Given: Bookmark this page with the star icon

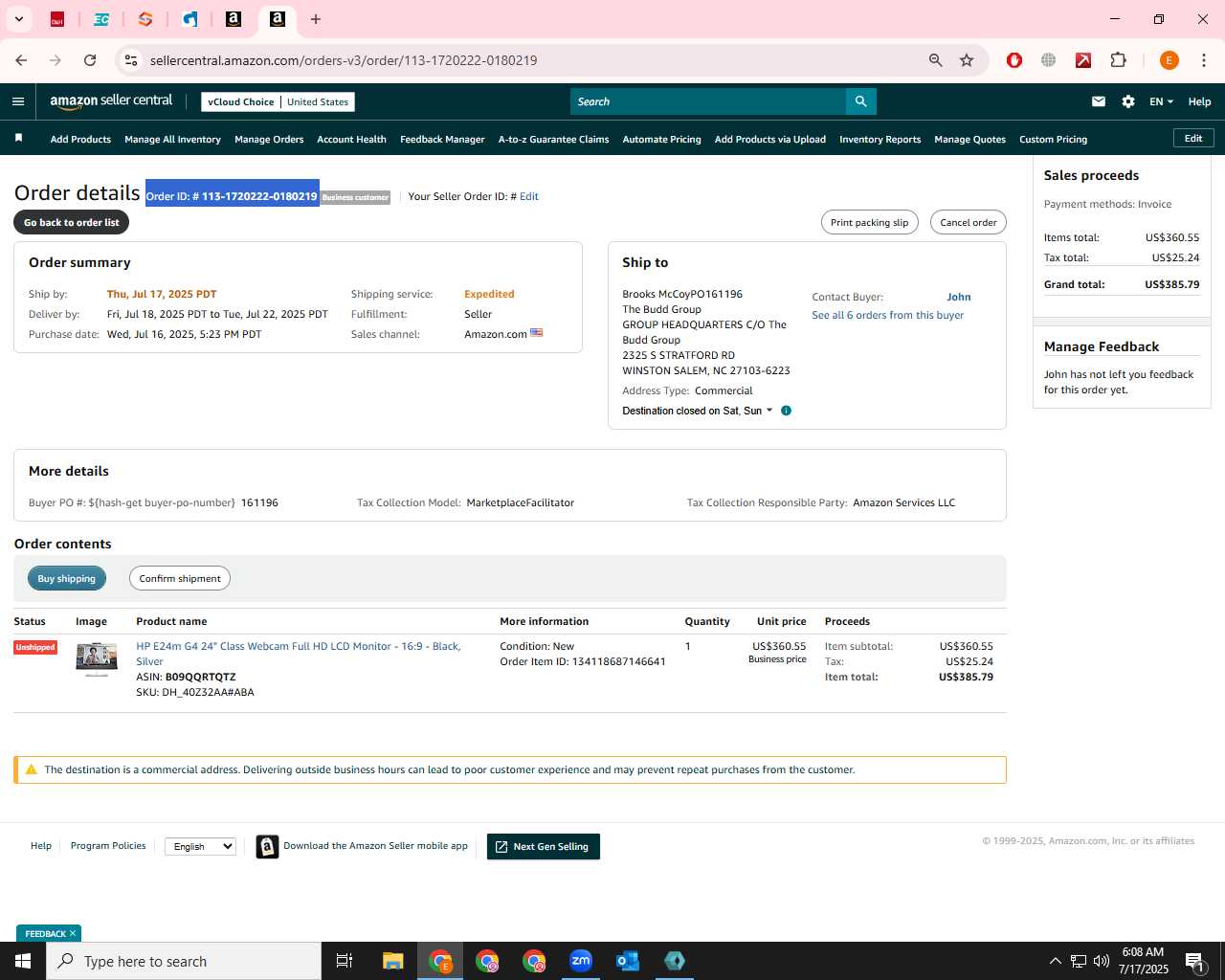Looking at the screenshot, I should coord(967,60).
